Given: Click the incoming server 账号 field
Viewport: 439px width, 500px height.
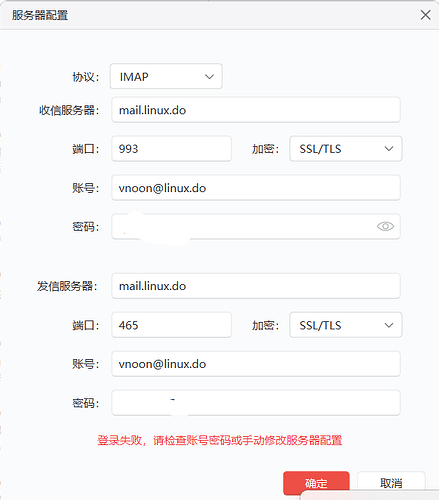Looking at the screenshot, I should click(256, 188).
